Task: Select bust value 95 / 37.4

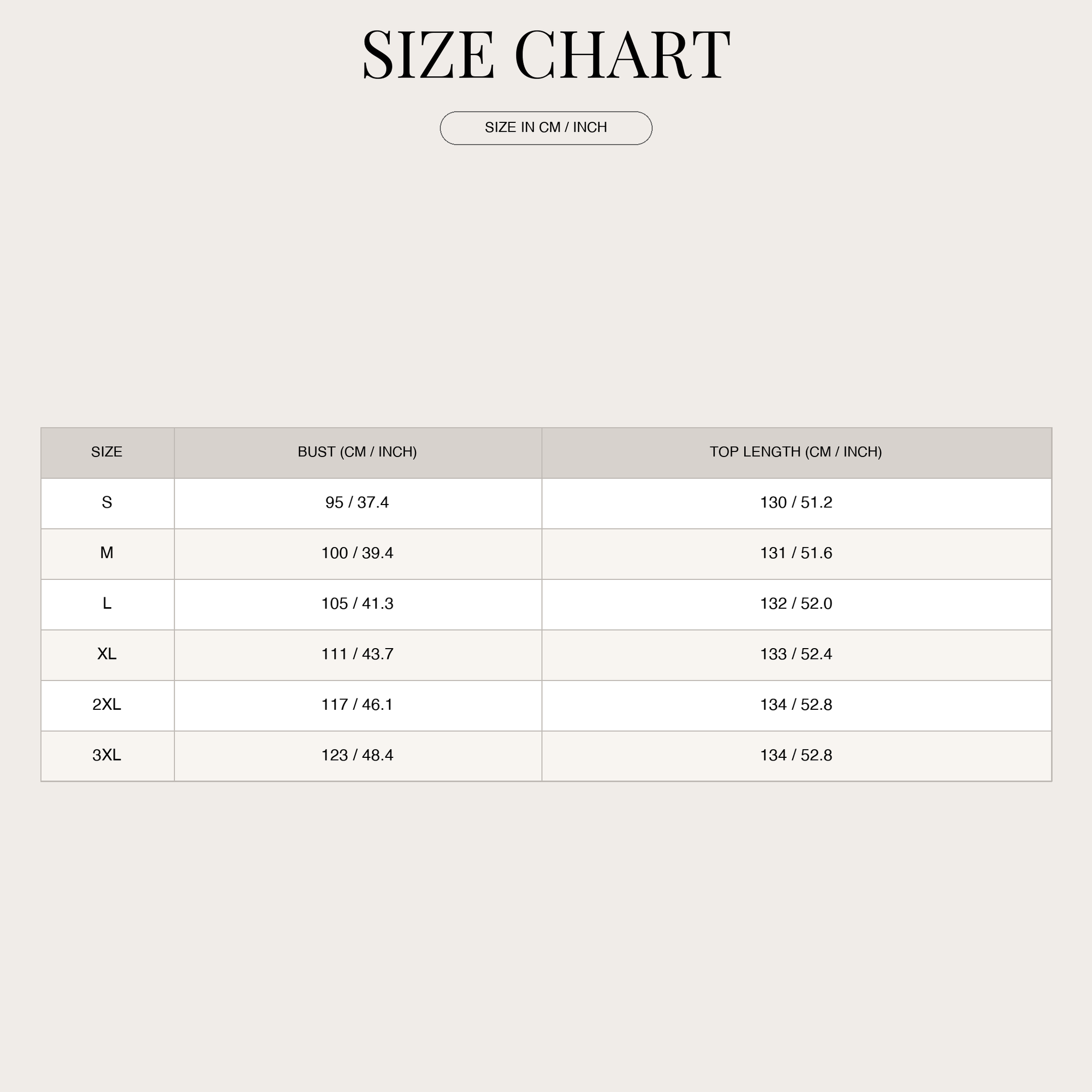Action: (x=357, y=502)
